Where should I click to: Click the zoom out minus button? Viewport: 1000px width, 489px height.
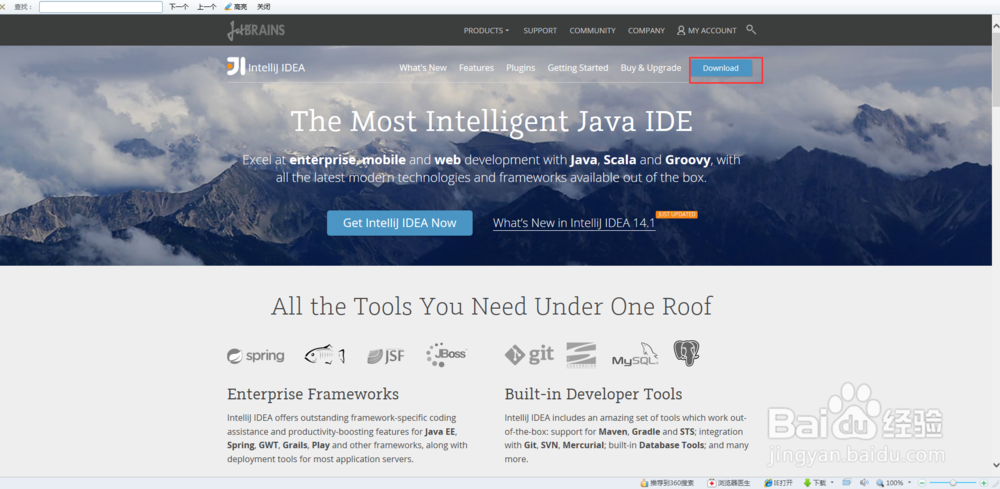[922, 483]
